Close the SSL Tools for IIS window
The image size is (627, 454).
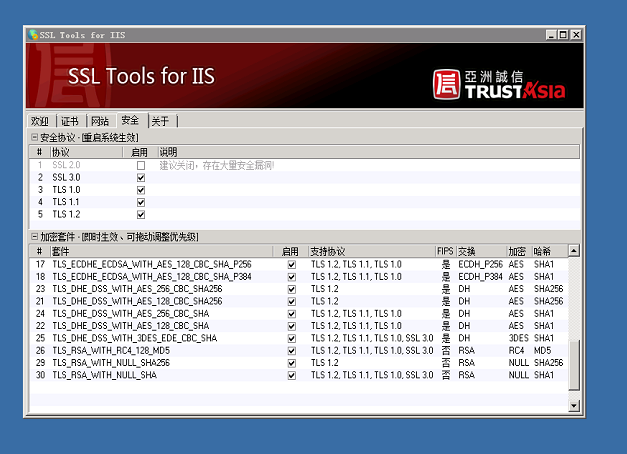tap(576, 35)
